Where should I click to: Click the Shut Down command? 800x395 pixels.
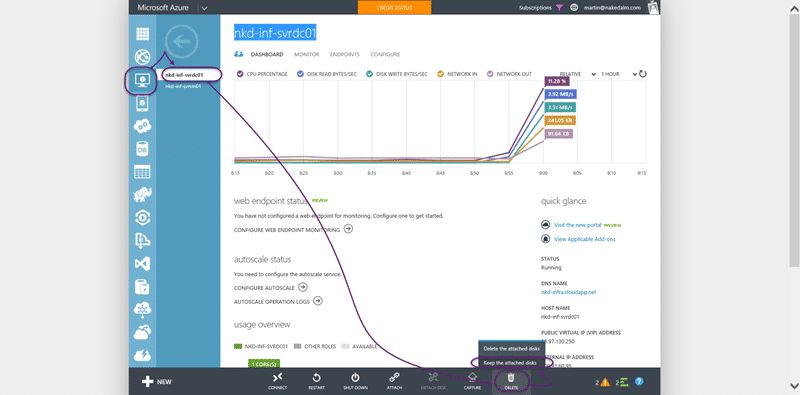[x=356, y=381]
